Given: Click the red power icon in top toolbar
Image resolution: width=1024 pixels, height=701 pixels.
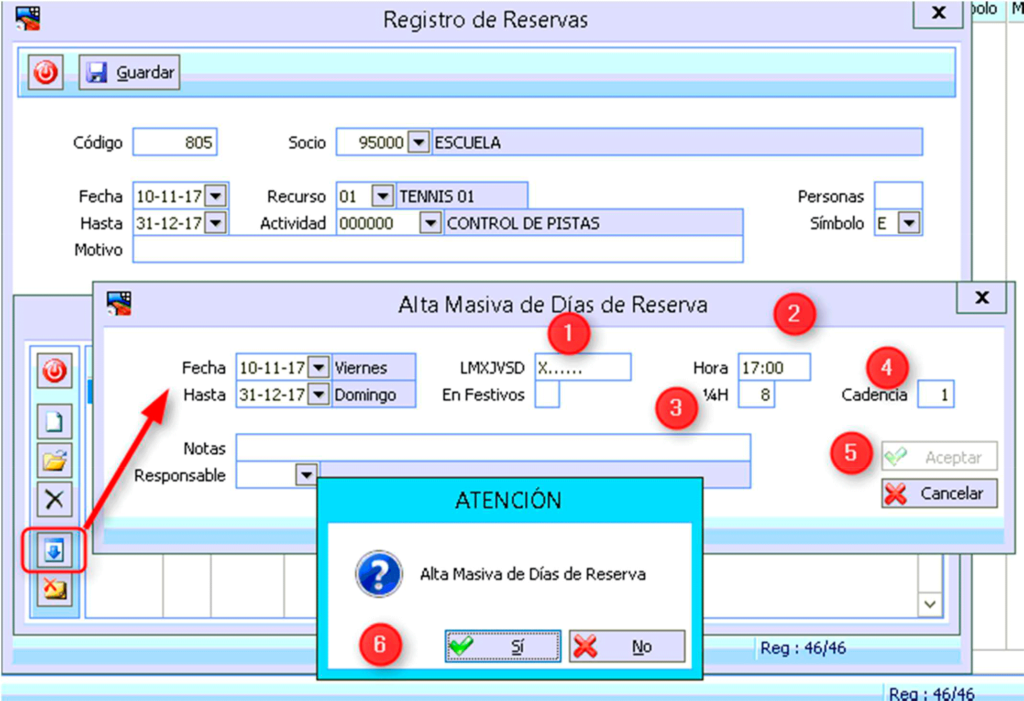Looking at the screenshot, I should coord(46,72).
